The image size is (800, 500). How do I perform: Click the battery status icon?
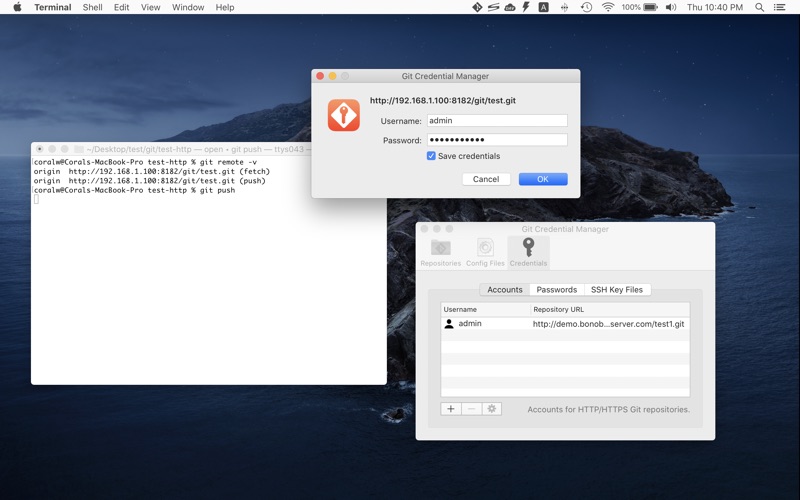coord(651,7)
